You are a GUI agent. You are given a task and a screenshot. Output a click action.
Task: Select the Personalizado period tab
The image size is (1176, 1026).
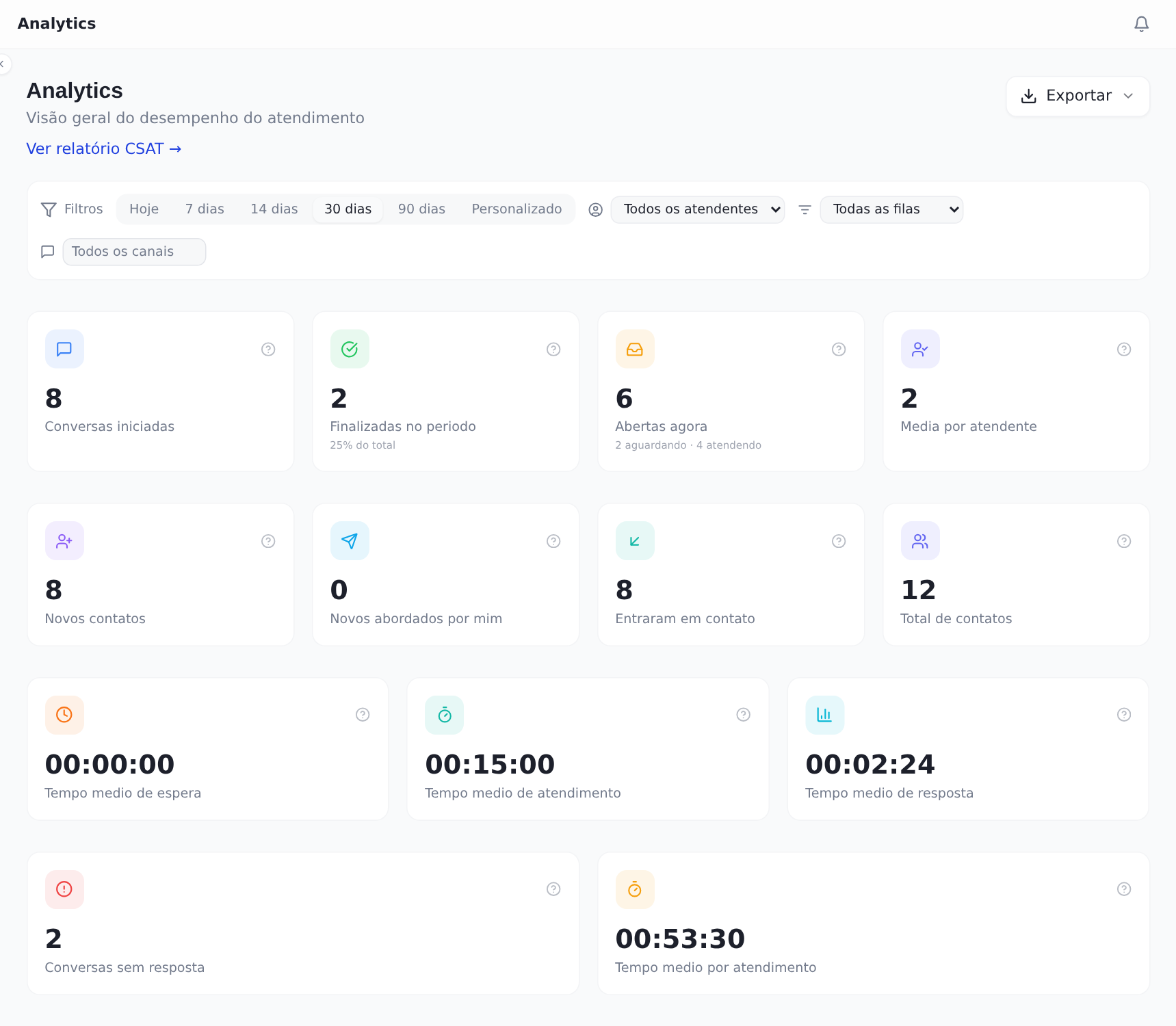(517, 209)
